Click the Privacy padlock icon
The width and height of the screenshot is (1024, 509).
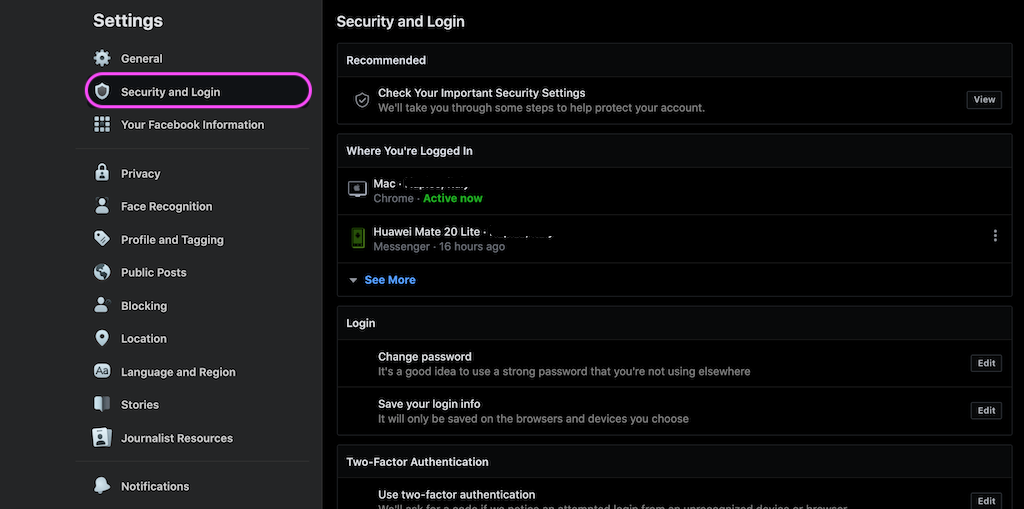click(102, 173)
